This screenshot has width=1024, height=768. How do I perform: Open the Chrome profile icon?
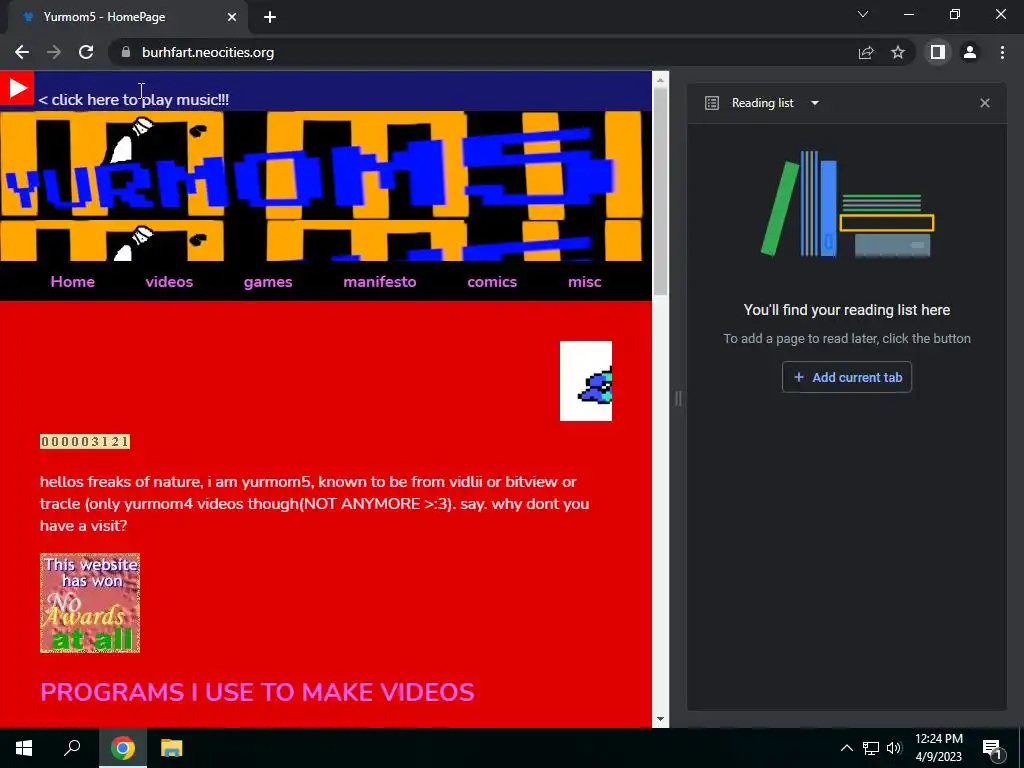[970, 52]
